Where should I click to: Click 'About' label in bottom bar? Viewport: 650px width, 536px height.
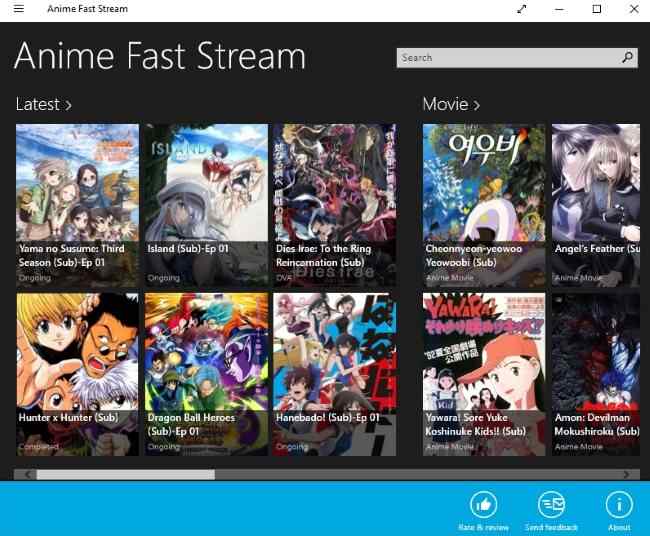619,527
